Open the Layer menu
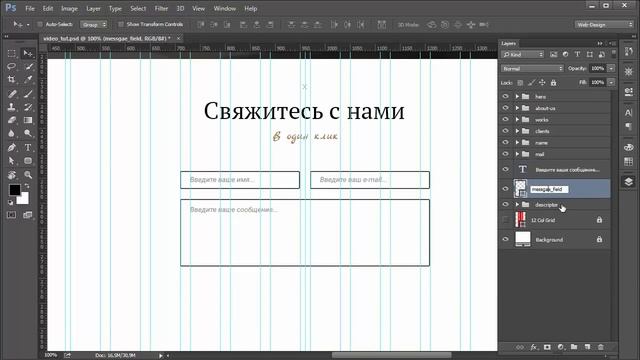 coord(93,8)
